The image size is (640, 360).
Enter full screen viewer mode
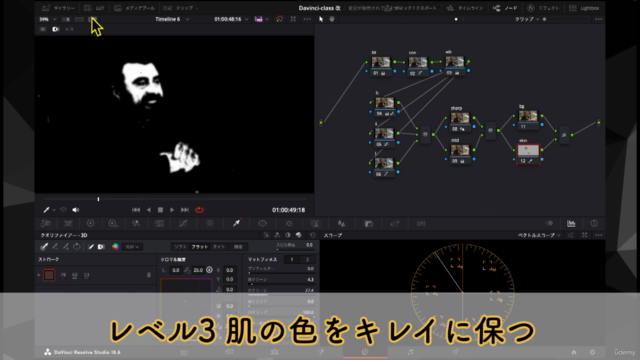(293, 19)
